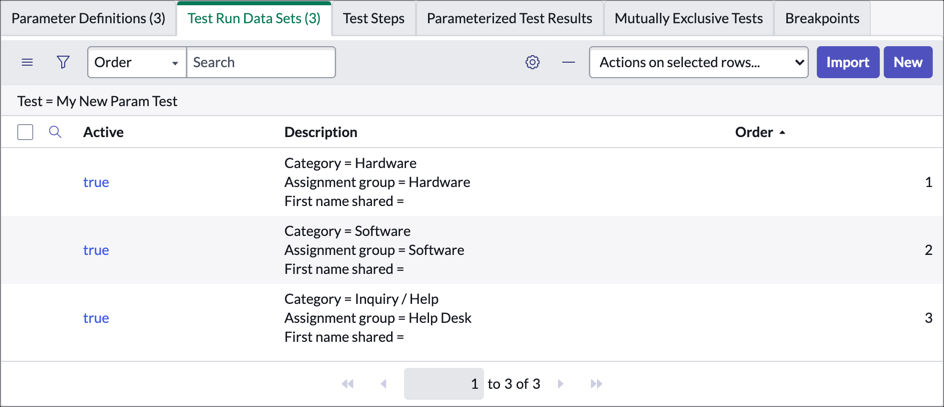944x407 pixels.
Task: Click the Category = Inquiry / Help text
Action: pos(362,299)
